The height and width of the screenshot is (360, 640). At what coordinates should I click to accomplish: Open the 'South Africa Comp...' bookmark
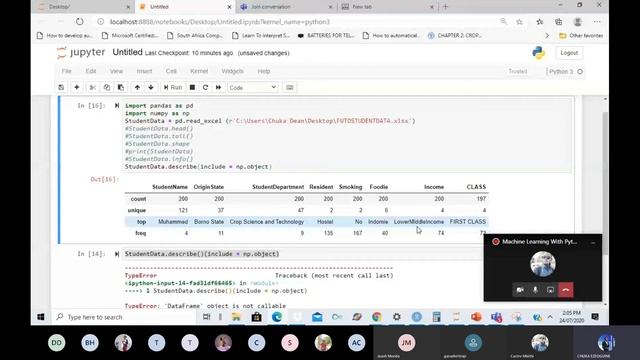[x=195, y=36]
